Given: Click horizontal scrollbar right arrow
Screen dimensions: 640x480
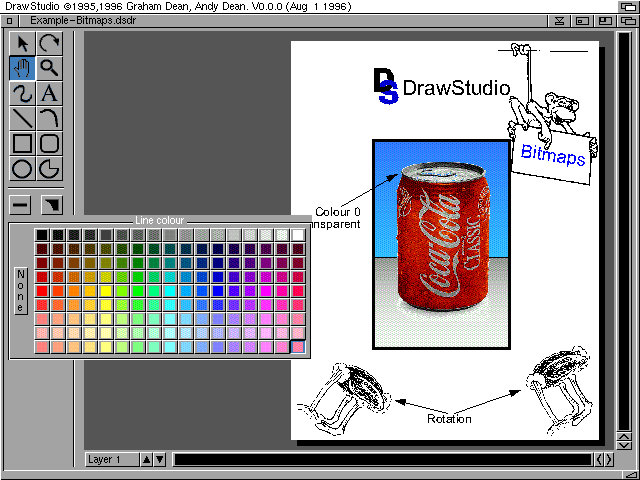Looking at the screenshot, I should click(609, 460).
